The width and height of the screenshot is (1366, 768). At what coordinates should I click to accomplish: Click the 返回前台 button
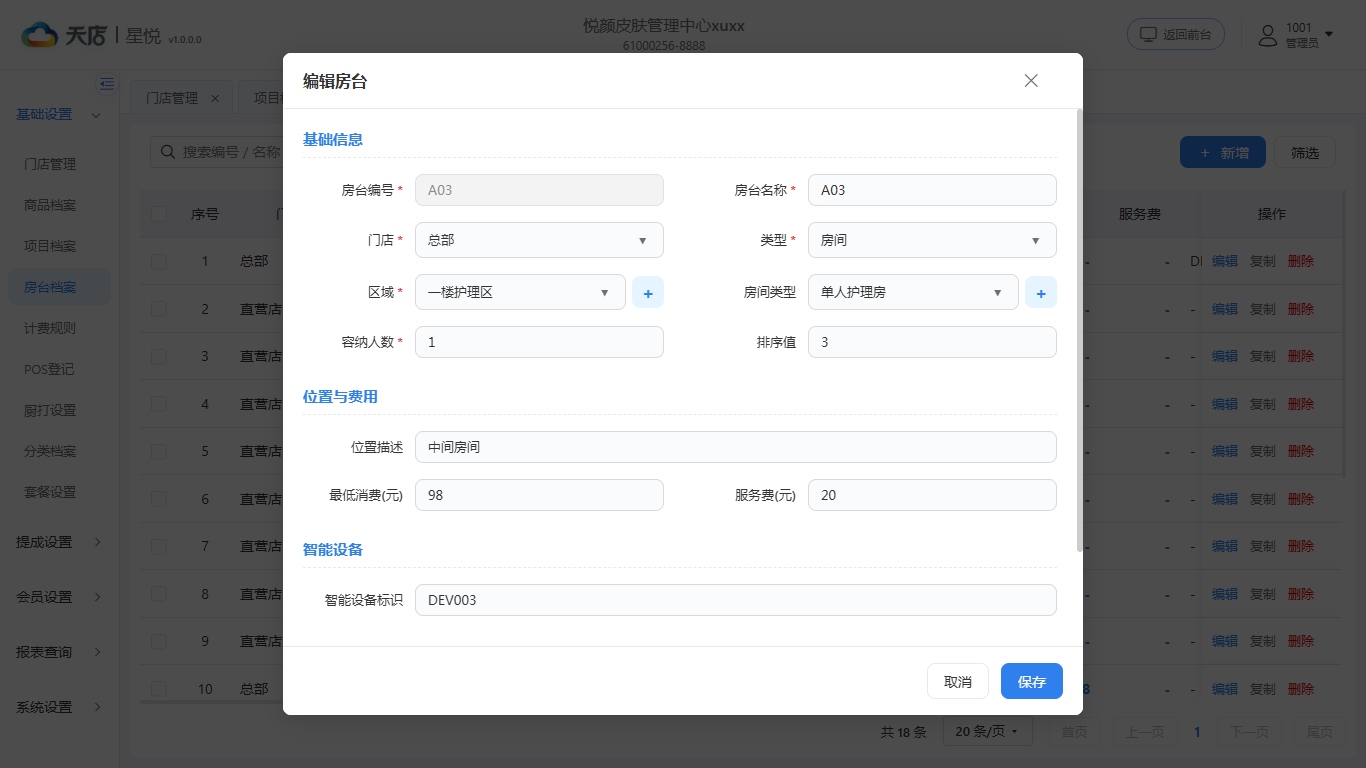[1176, 34]
